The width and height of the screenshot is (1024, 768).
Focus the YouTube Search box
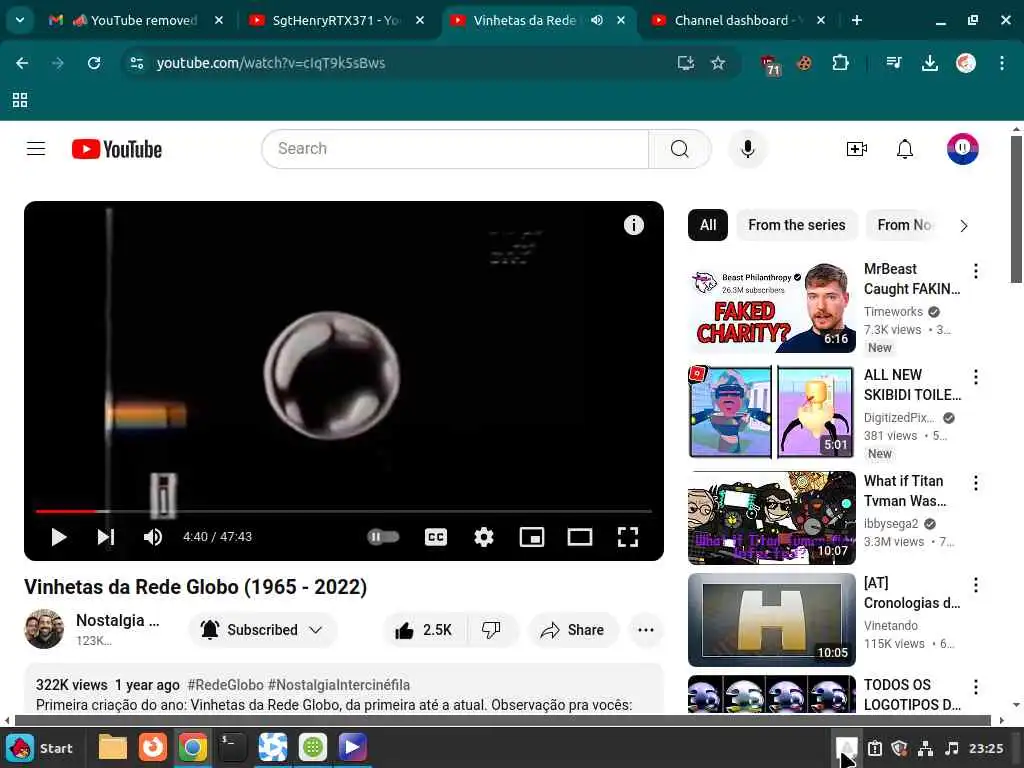455,149
